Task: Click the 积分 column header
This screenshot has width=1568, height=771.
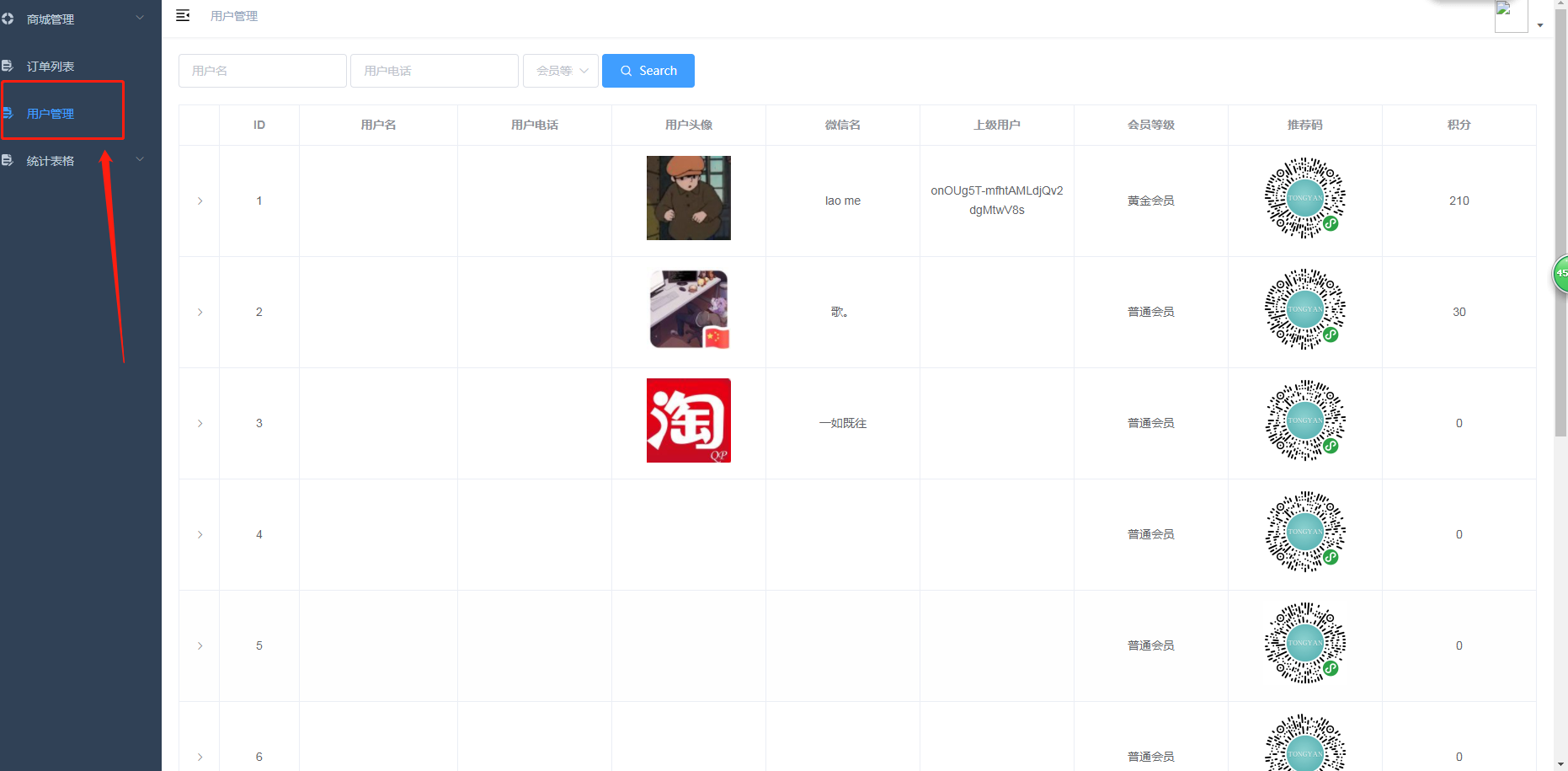Action: [x=1459, y=125]
